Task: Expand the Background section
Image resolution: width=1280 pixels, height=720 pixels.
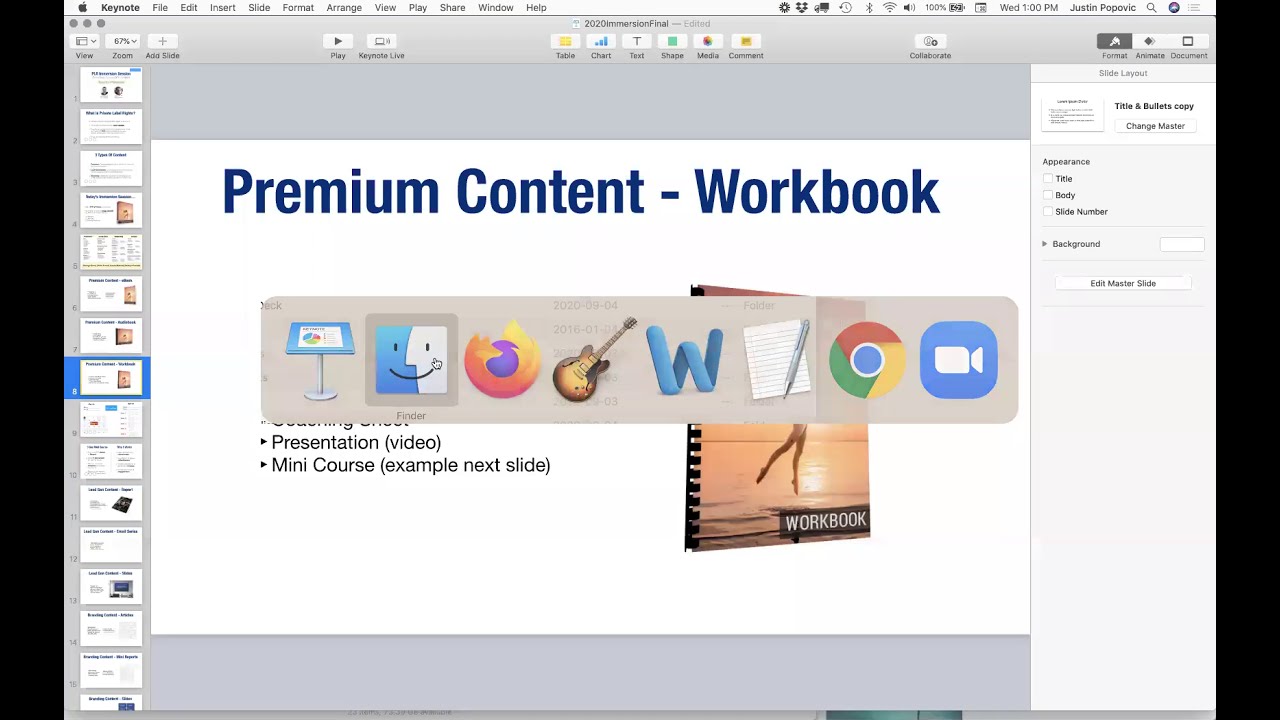Action: point(1045,244)
